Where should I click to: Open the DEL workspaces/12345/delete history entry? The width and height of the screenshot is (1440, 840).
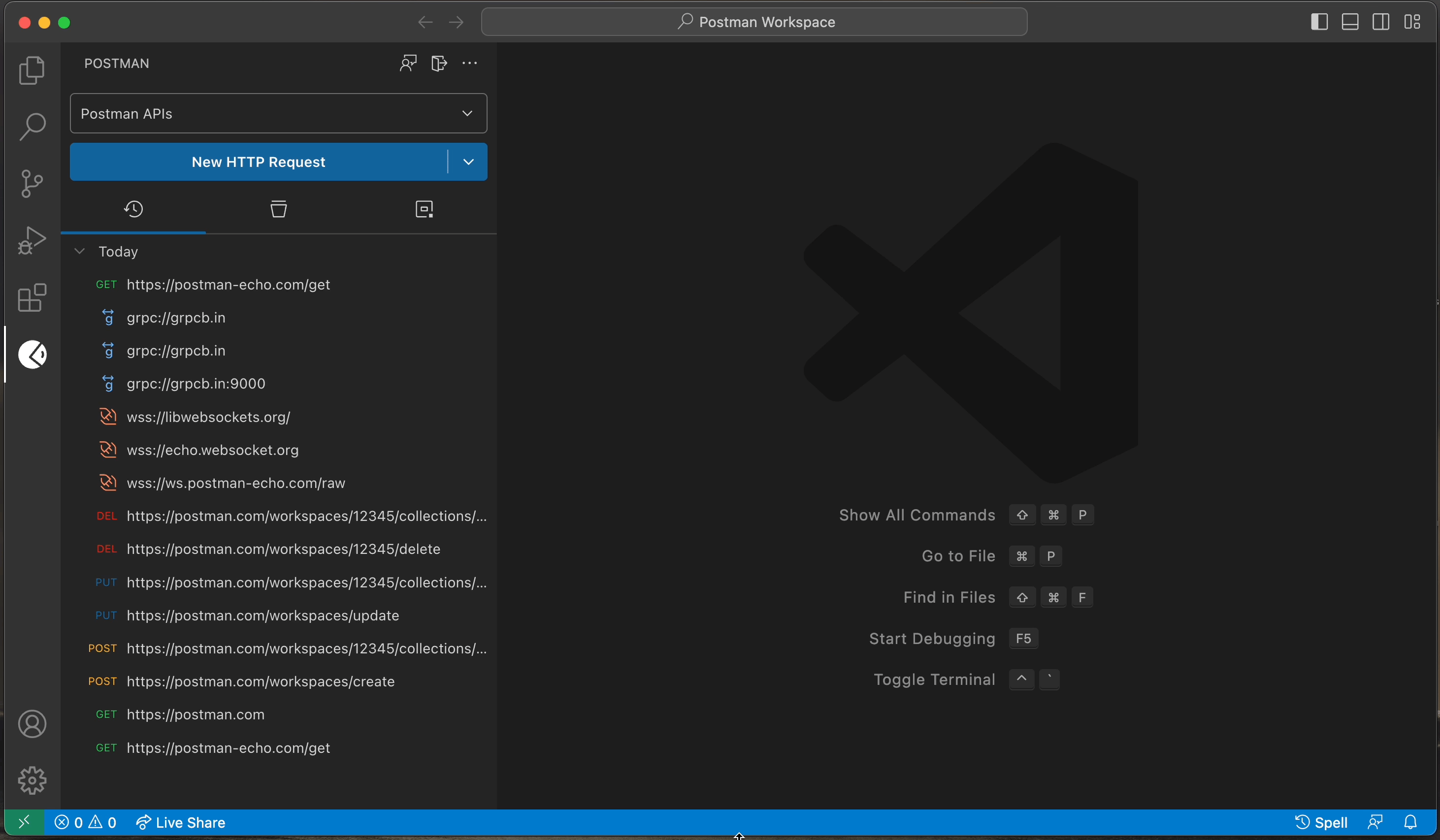point(278,549)
